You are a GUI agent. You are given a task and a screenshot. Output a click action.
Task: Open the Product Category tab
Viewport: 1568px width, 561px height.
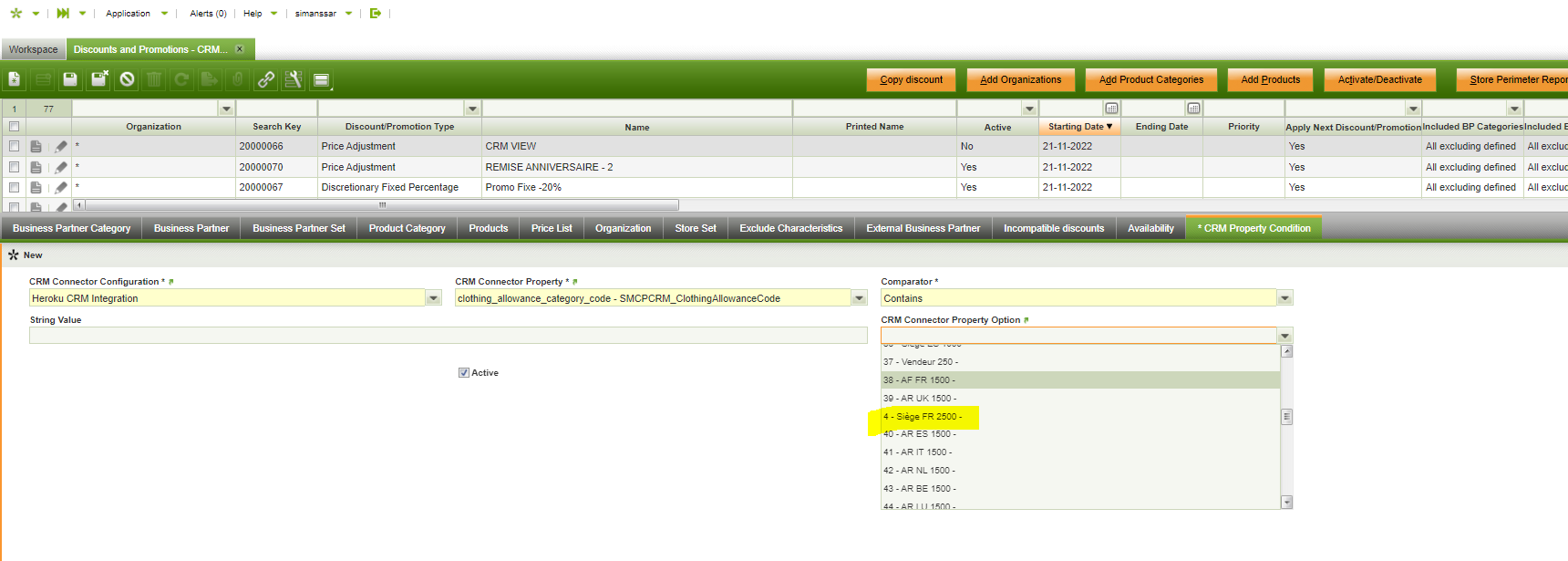407,228
